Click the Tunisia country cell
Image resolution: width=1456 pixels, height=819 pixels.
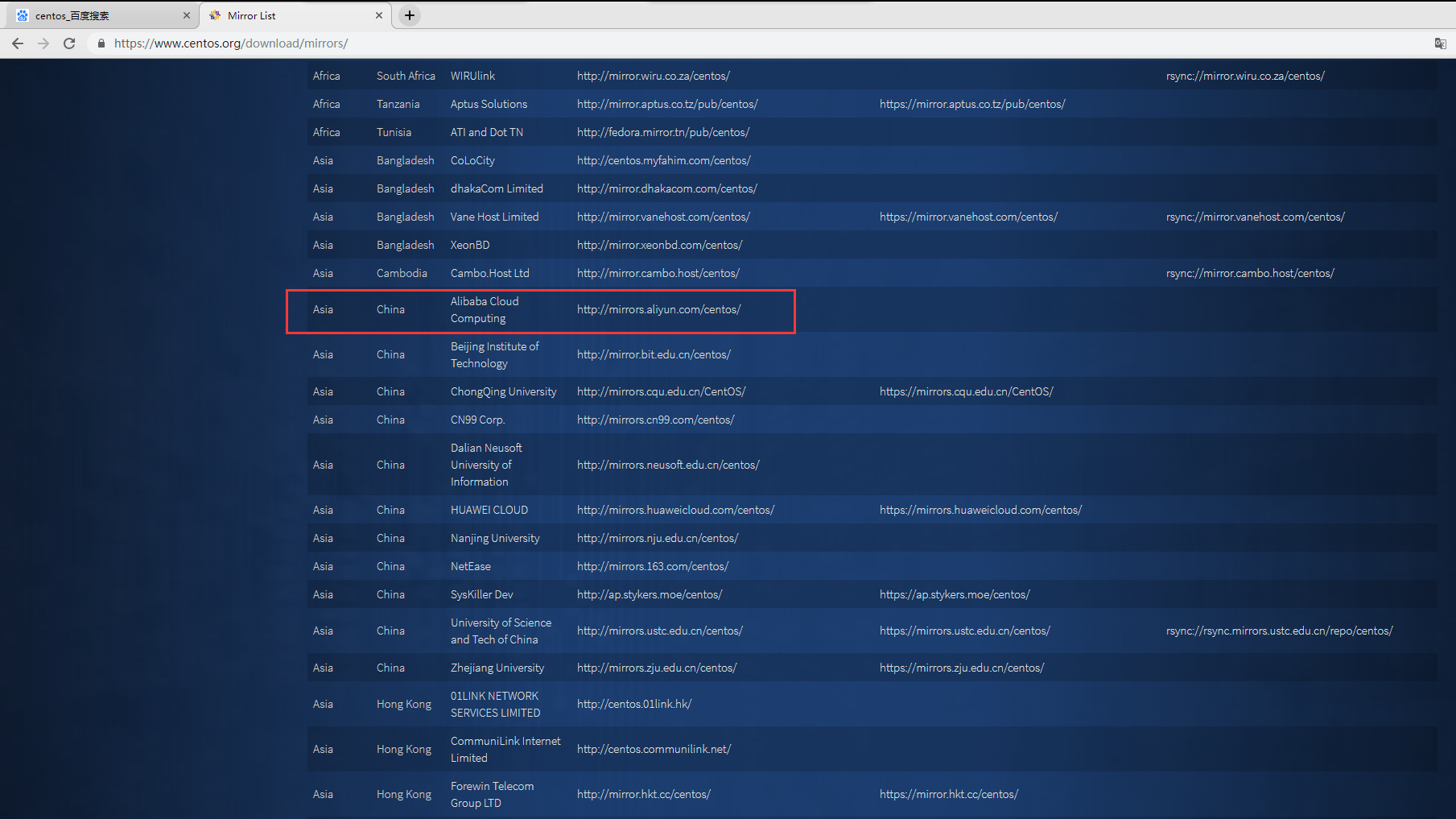394,132
